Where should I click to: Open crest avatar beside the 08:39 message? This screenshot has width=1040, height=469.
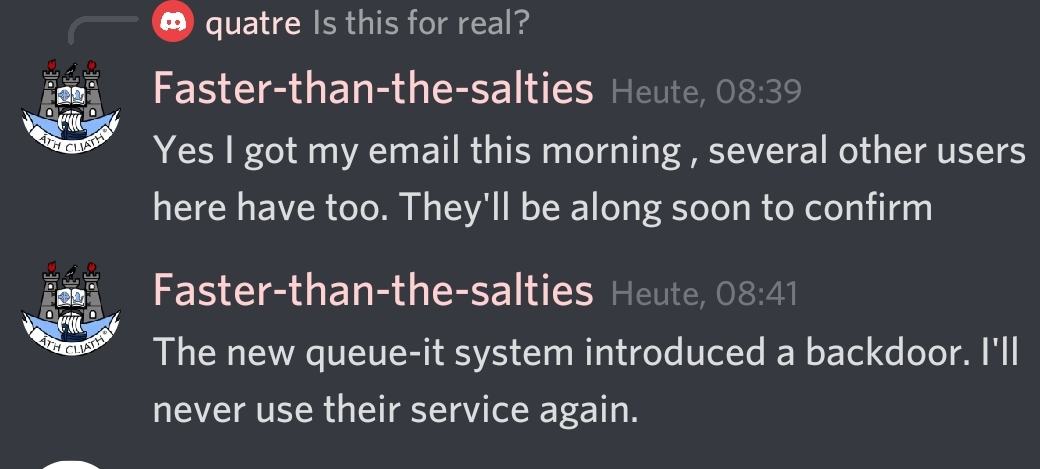(71, 108)
